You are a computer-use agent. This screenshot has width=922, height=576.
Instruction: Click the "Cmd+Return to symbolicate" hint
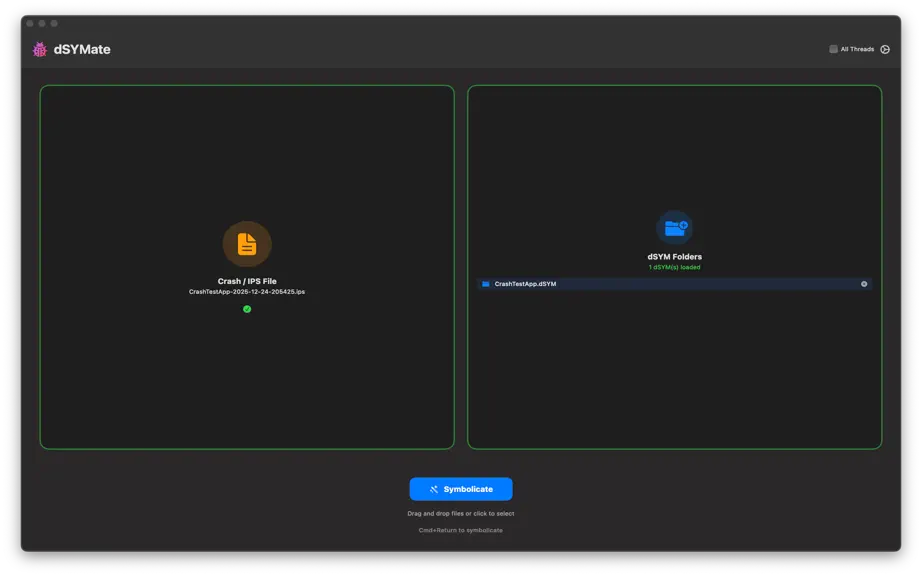[461, 530]
